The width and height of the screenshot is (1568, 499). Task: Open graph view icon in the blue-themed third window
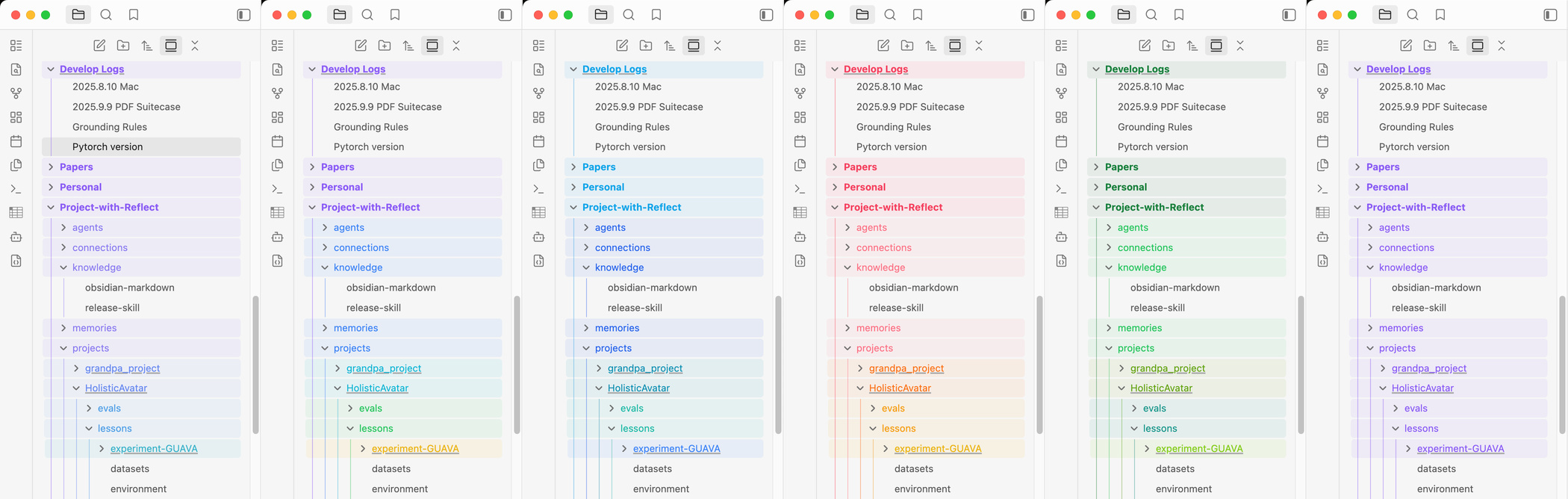point(539,93)
